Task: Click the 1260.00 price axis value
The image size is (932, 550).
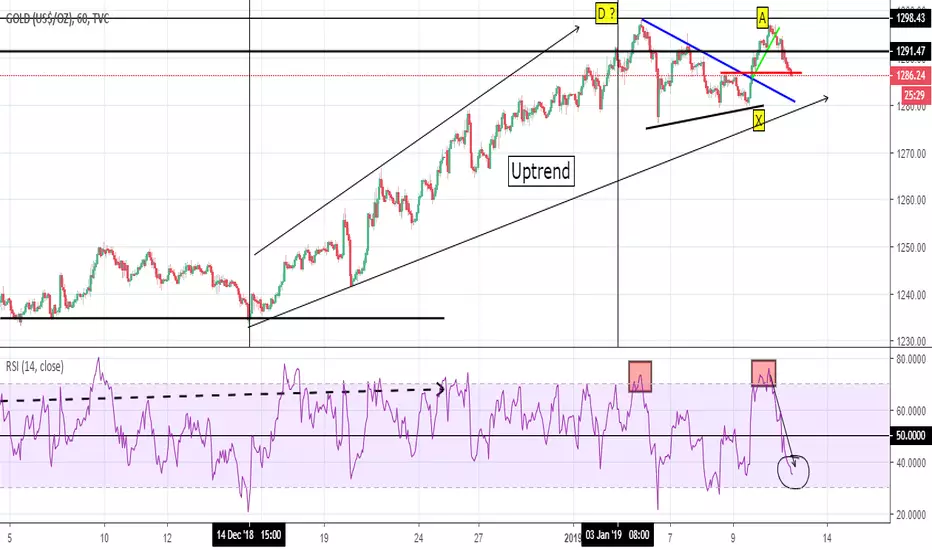Action: 911,200
